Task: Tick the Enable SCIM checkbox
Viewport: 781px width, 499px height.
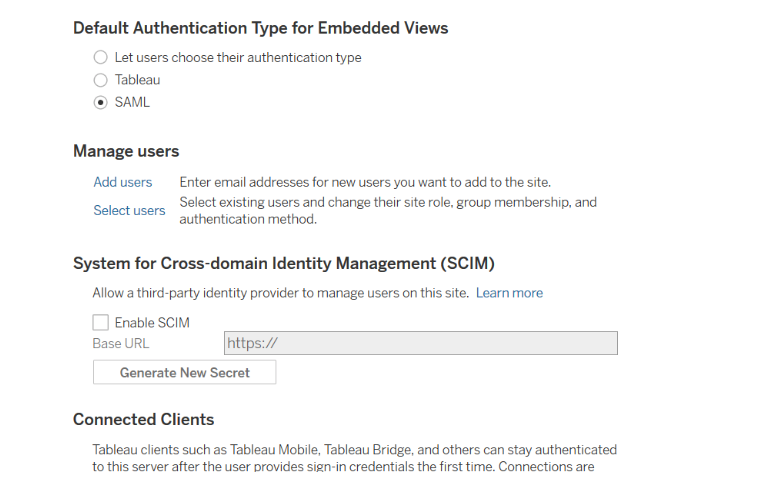Action: tap(100, 323)
